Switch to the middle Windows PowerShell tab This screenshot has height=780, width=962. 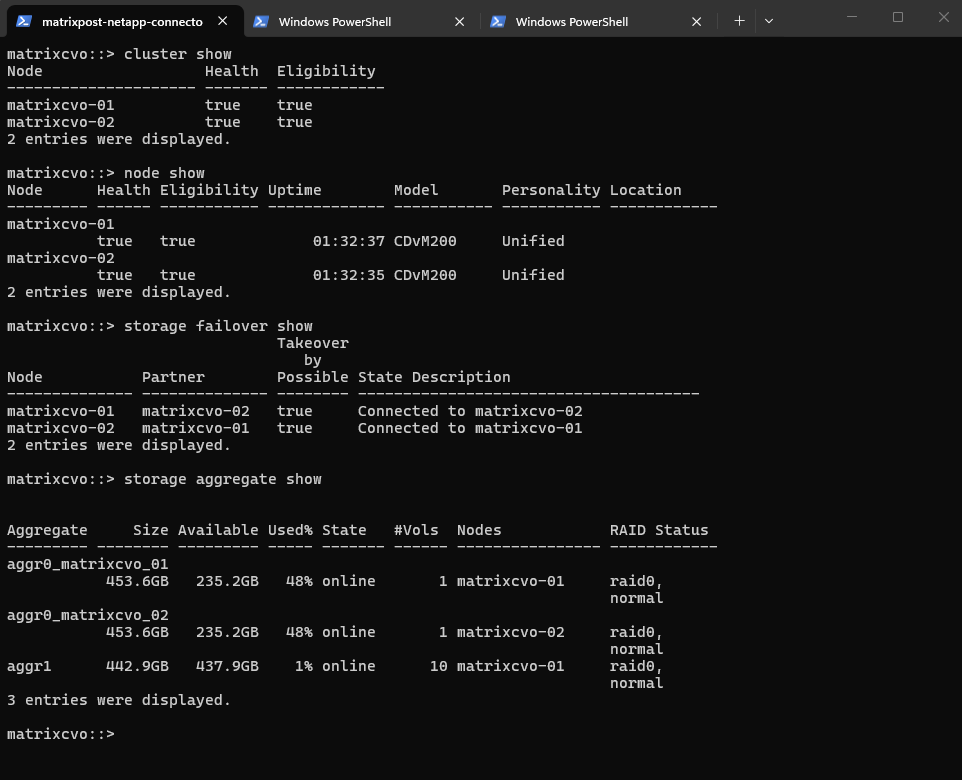click(334, 21)
